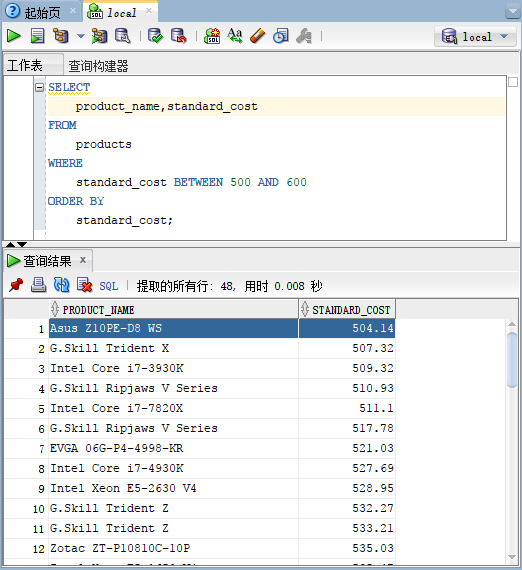The height and width of the screenshot is (570, 522).
Task: Open tab list dropdown at top right
Action: pos(513,12)
